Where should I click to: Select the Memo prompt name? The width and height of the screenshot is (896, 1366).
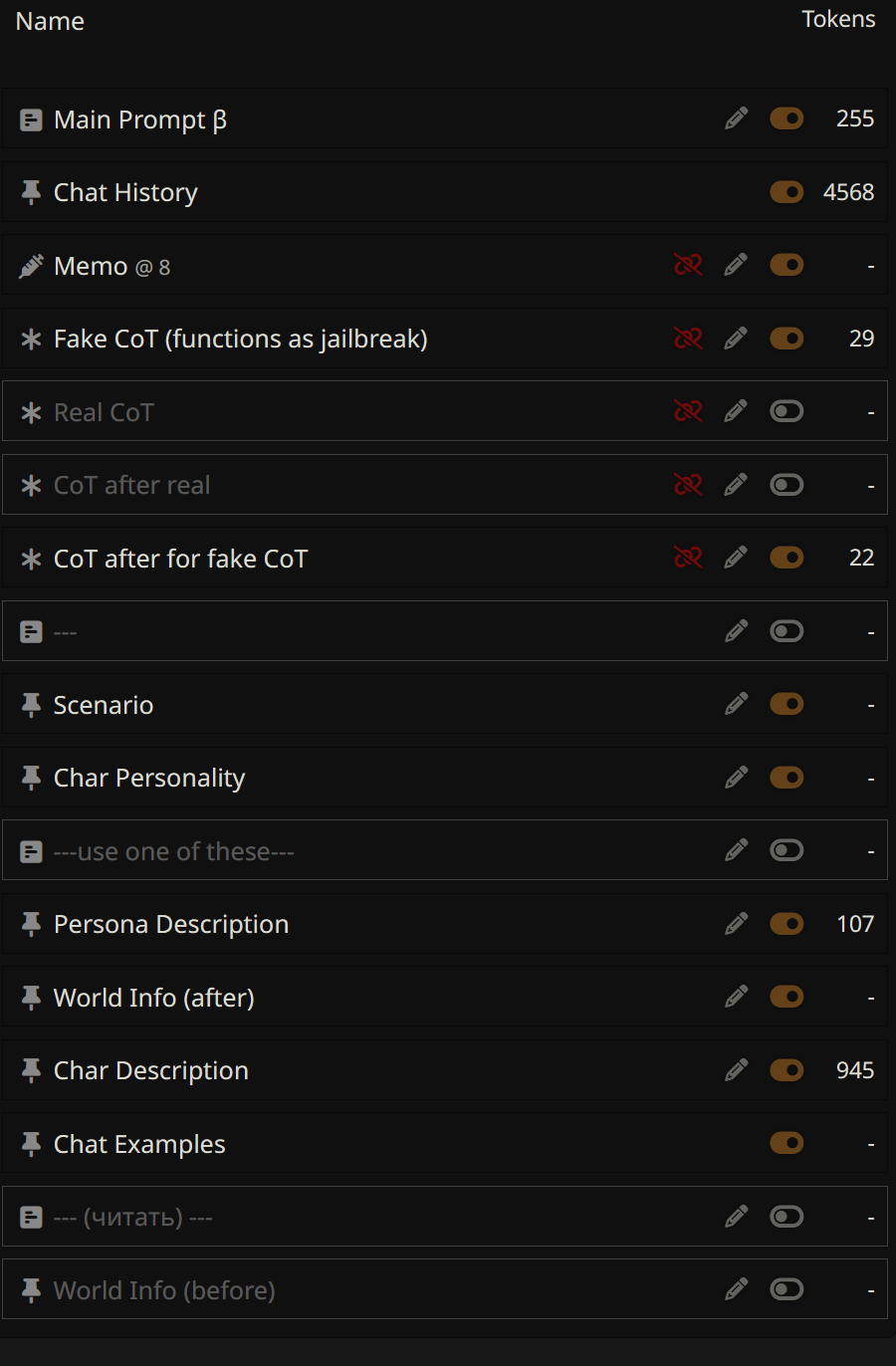coord(91,266)
